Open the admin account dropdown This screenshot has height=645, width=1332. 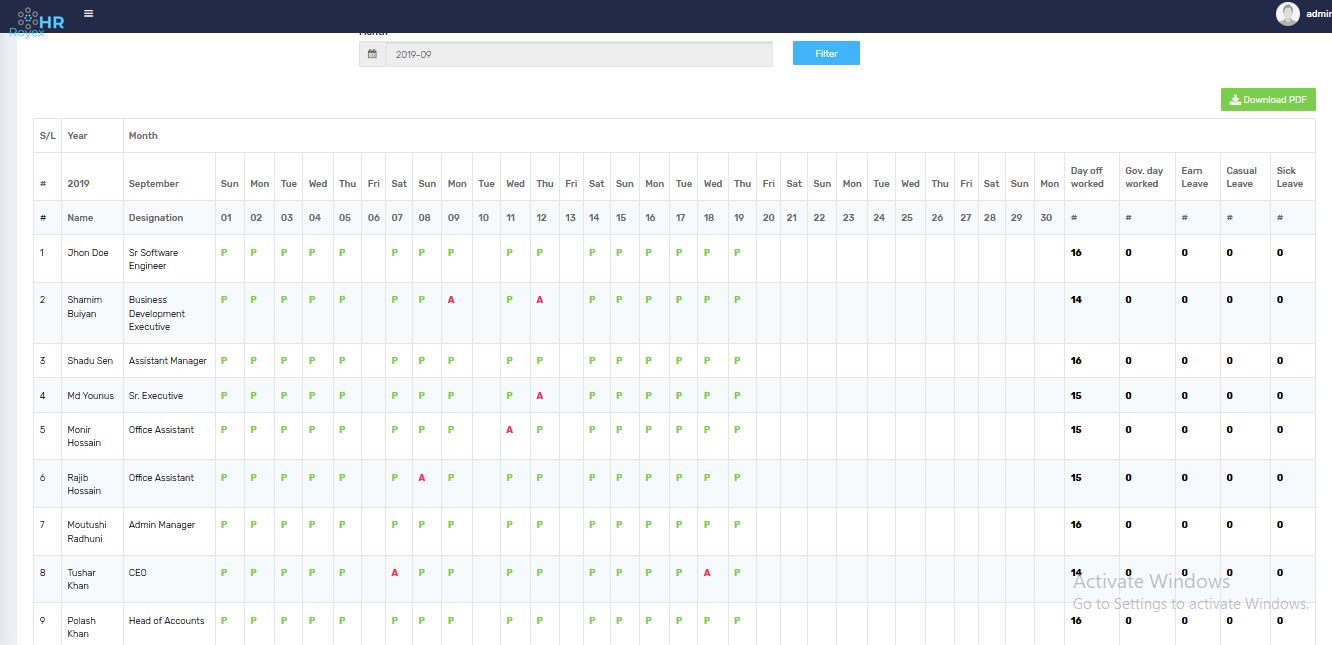(1318, 14)
